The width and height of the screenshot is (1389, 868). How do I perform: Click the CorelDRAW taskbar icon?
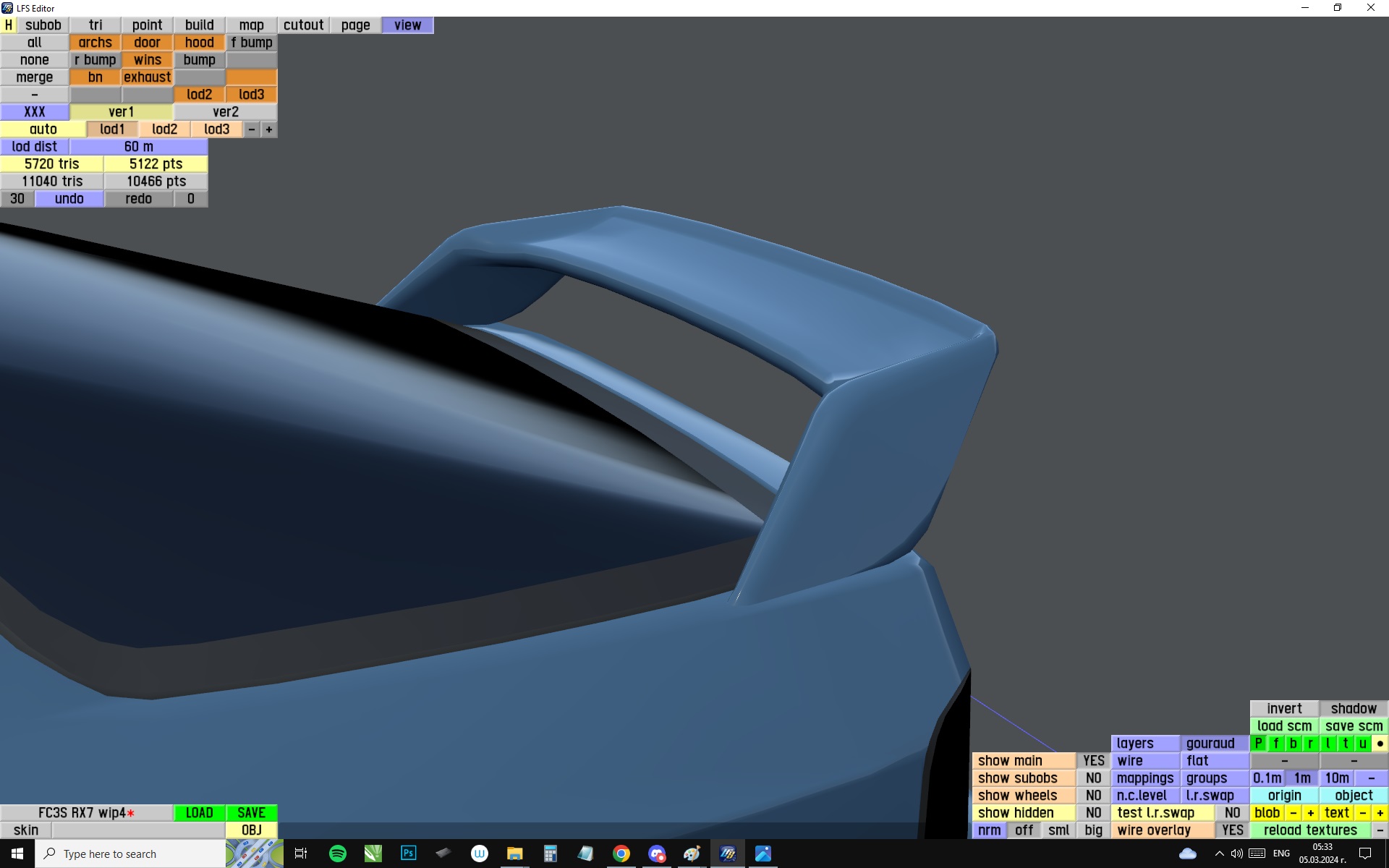click(x=373, y=854)
